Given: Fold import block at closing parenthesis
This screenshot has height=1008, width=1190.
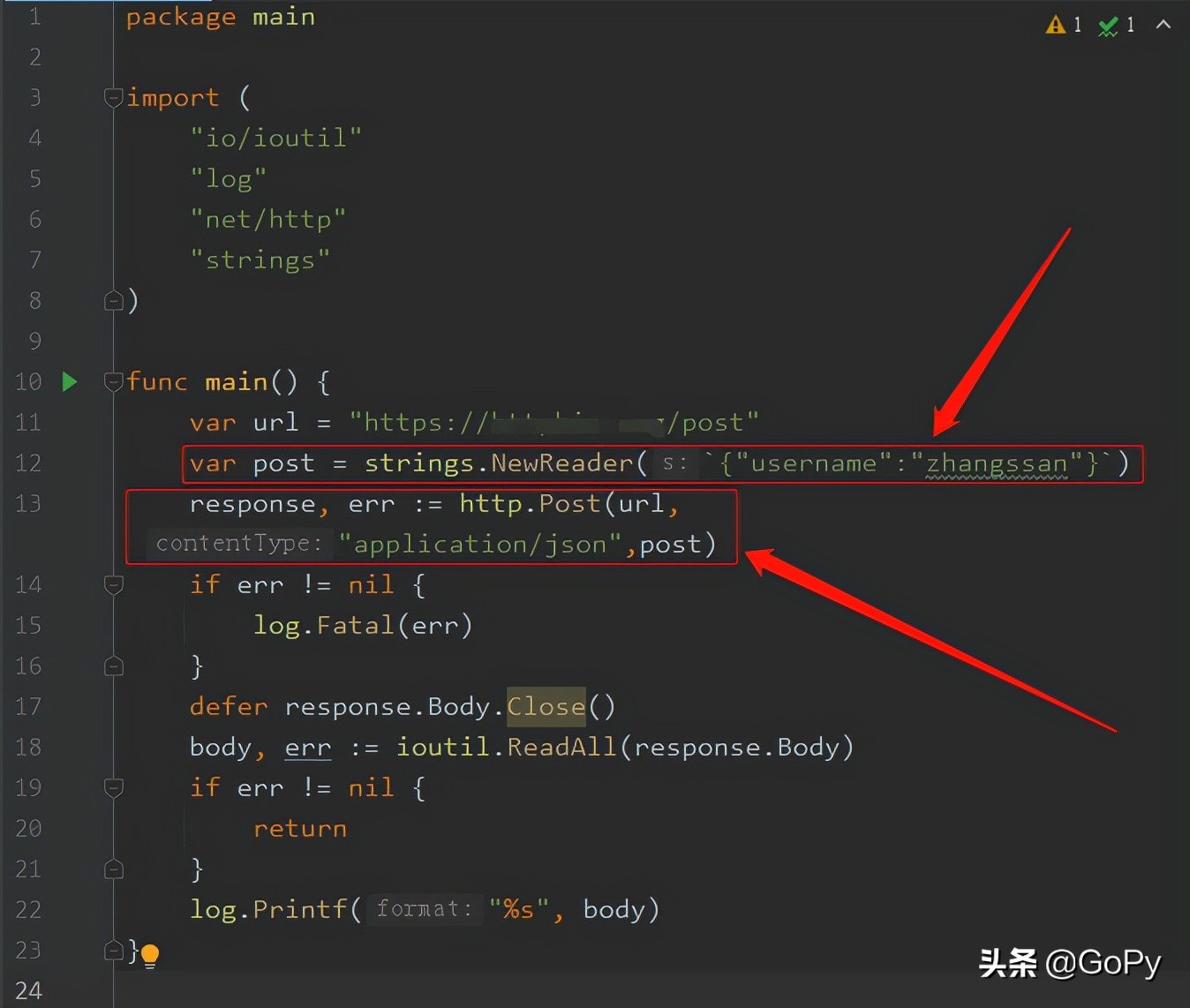Looking at the screenshot, I should (x=113, y=300).
